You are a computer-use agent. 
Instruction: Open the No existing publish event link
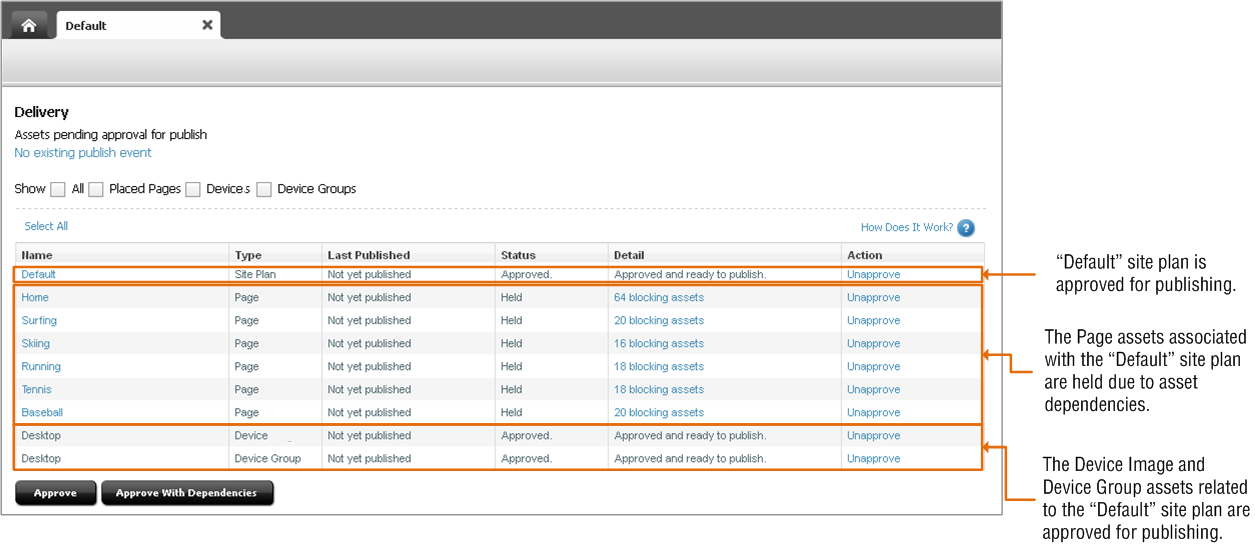pos(83,153)
